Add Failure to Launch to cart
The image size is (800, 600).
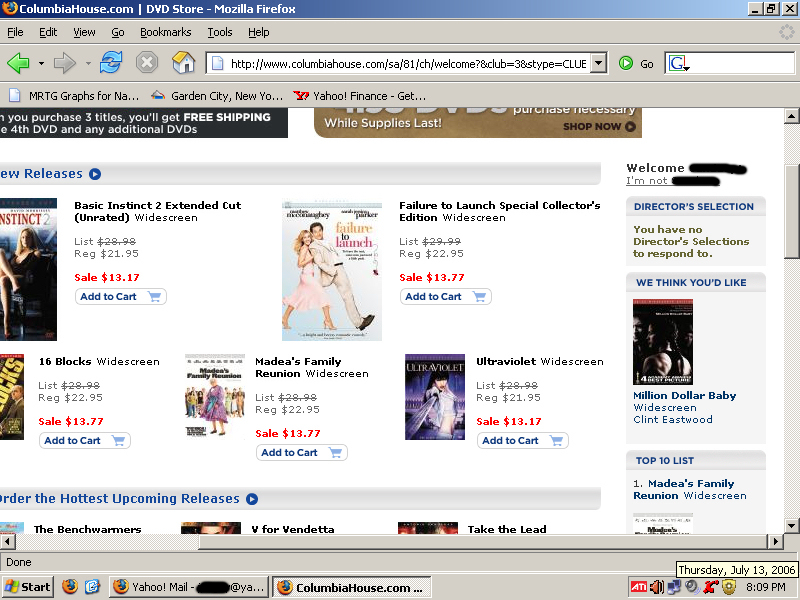click(x=446, y=296)
